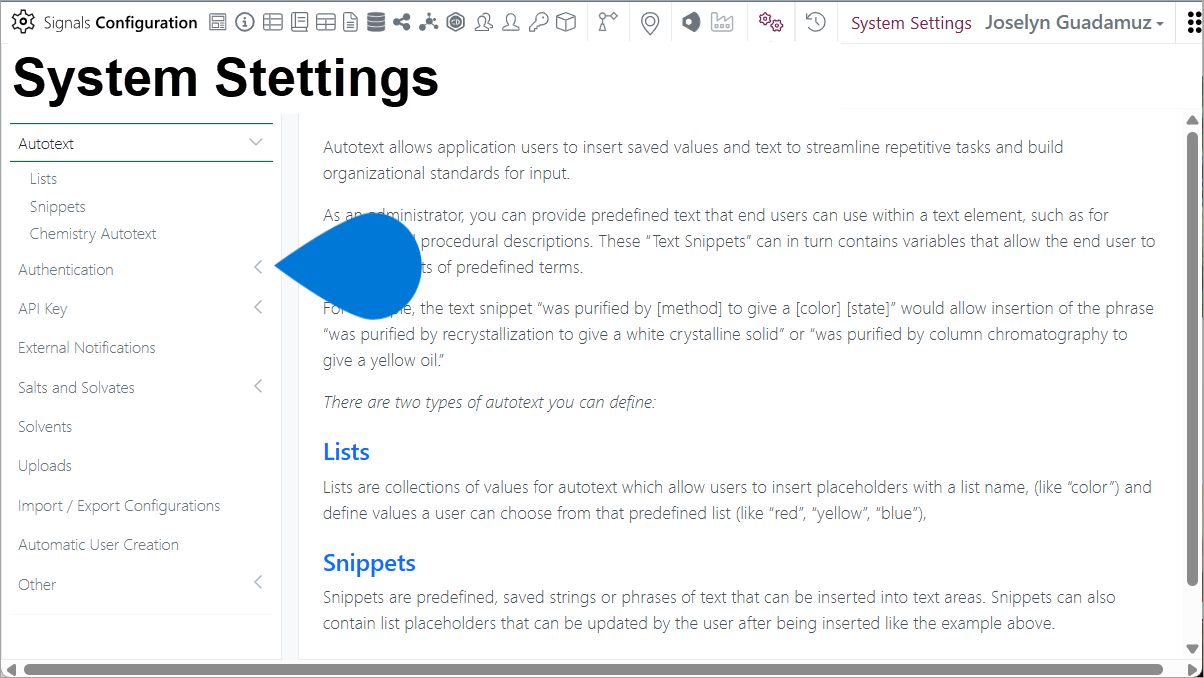Expand the Other section chevron
This screenshot has height=678, width=1204.
tap(258, 583)
